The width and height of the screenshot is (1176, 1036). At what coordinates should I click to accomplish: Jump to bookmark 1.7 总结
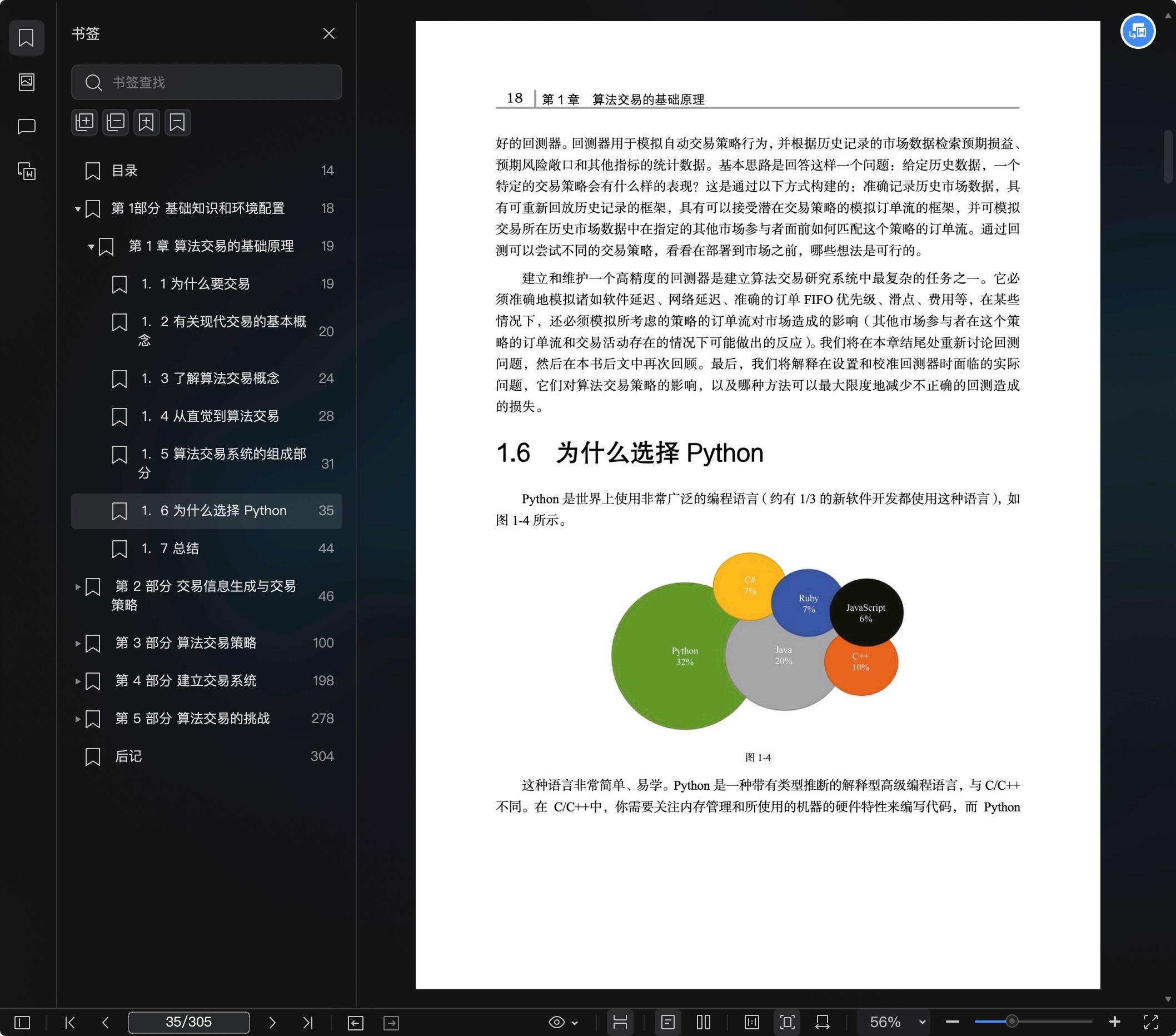click(x=207, y=549)
